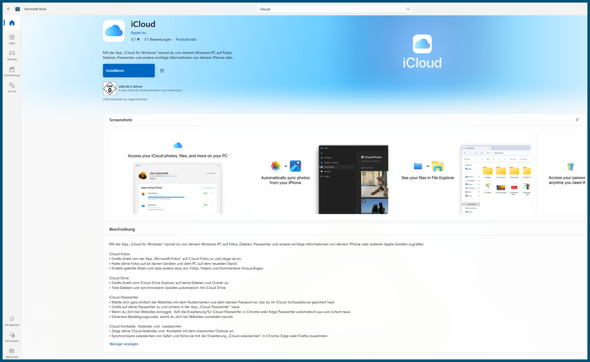
Task: Click the search magnifier icon
Action: coord(408,9)
